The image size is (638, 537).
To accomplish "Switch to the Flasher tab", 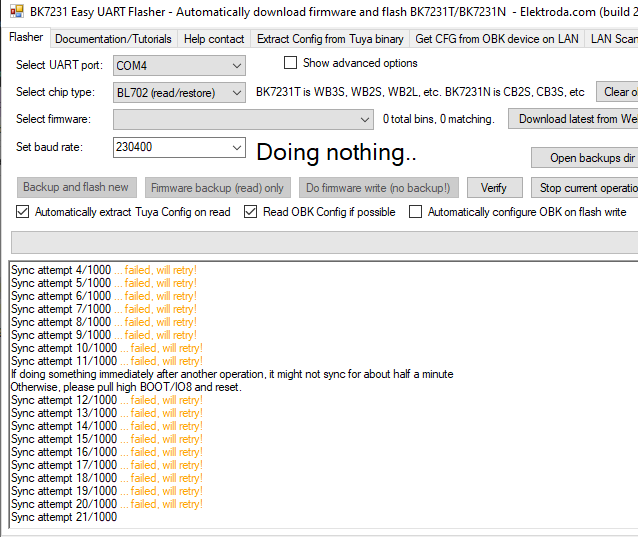I will tap(26, 37).
